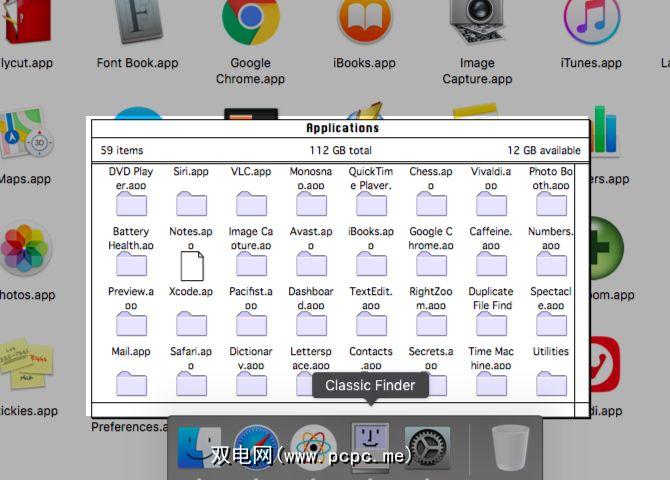
Task: Select the Mail.app folder icon
Action: [131, 383]
